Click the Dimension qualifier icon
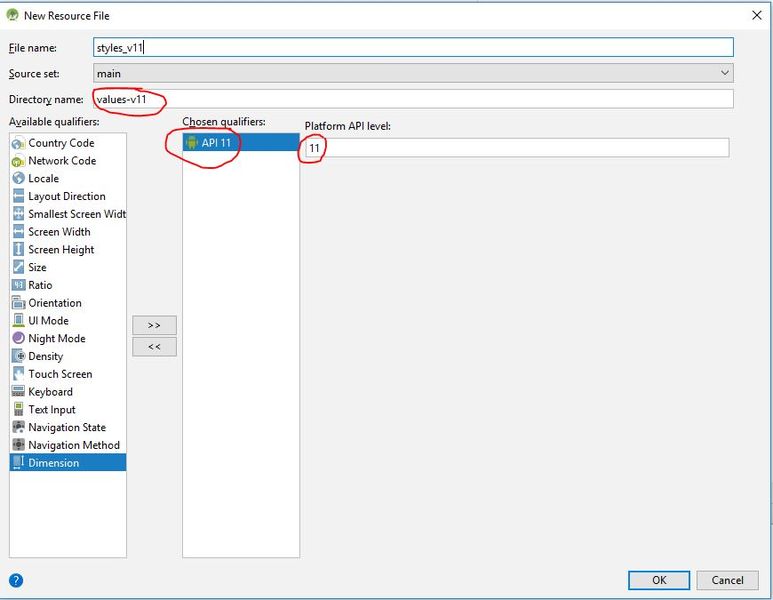 click(18, 462)
